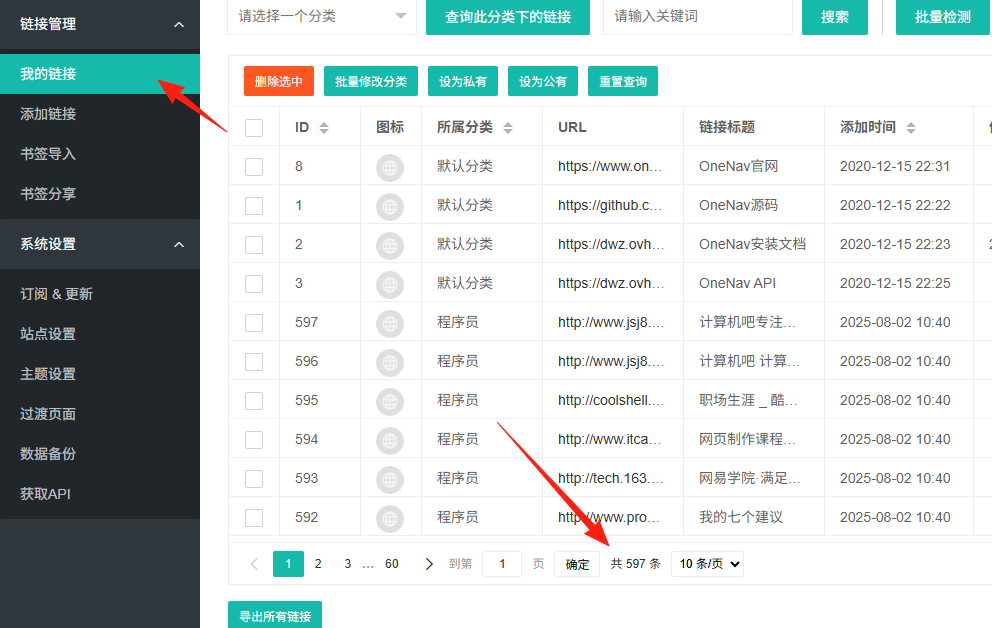
Task: Check the box for row ID 593
Action: (x=254, y=479)
